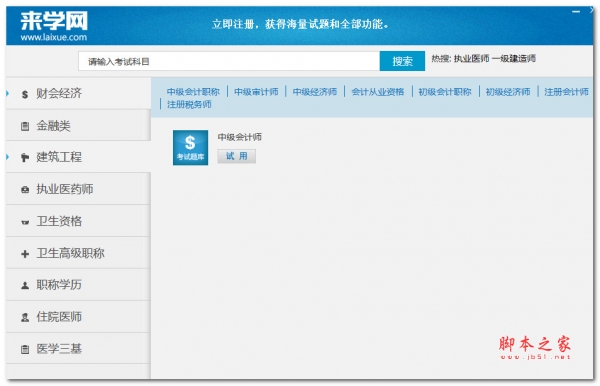
Task: Click the icon beside 卫生资格
Action: click(25, 222)
